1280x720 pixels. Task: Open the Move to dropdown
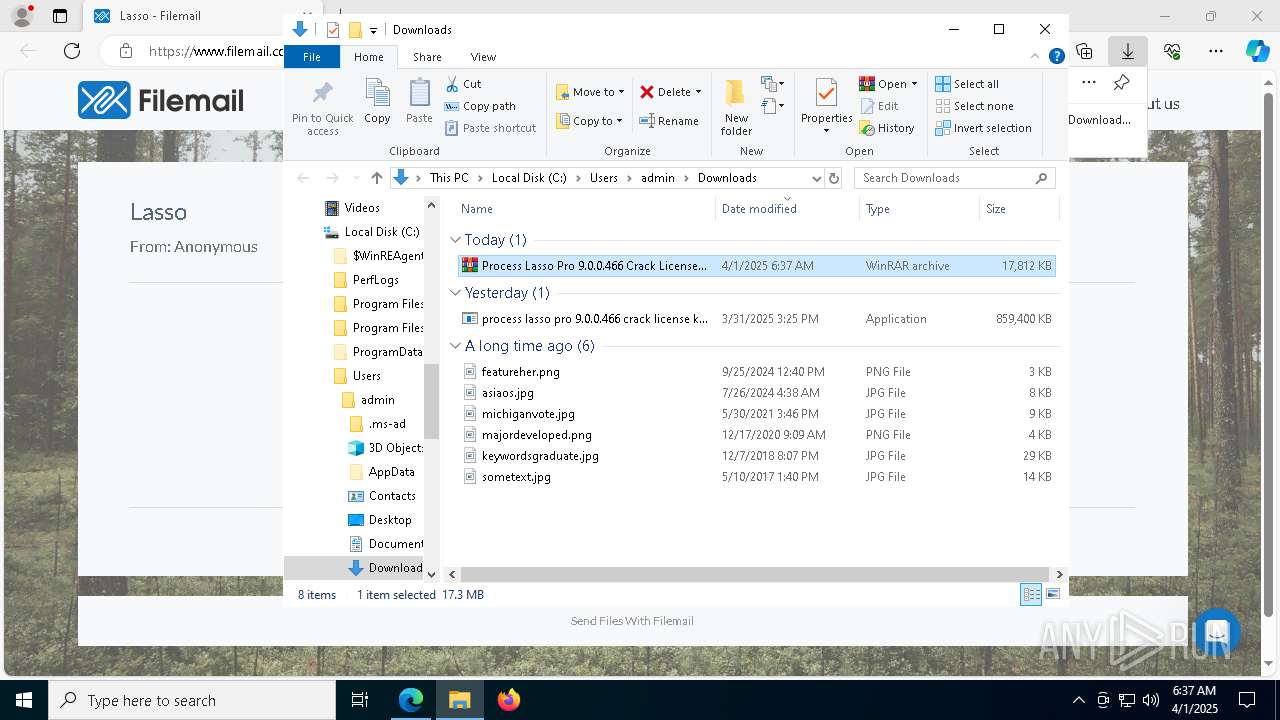(x=590, y=92)
